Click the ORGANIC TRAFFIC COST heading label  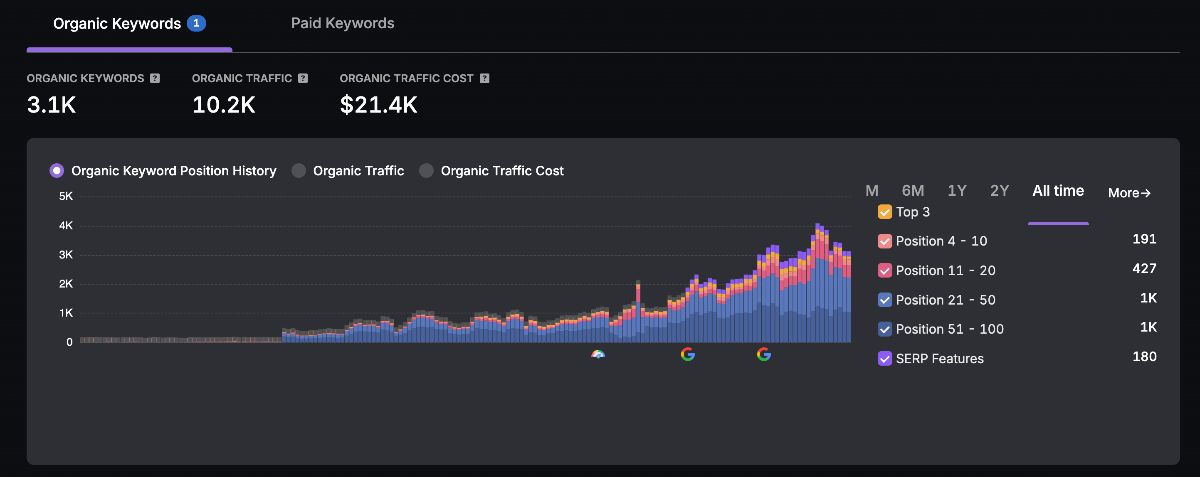click(407, 78)
